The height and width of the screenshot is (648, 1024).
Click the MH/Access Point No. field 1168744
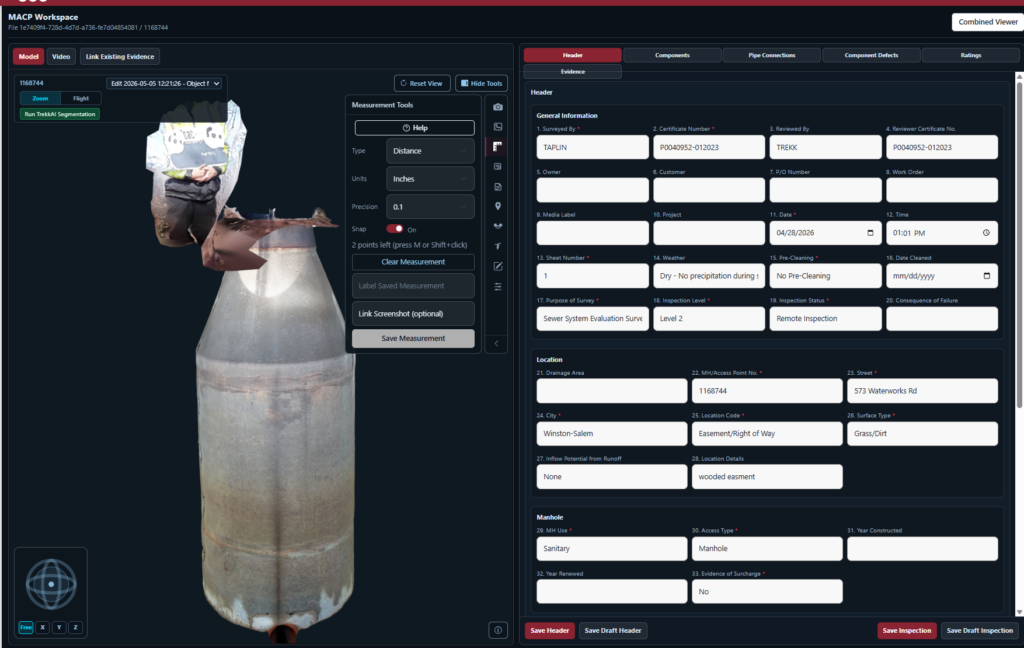point(767,391)
